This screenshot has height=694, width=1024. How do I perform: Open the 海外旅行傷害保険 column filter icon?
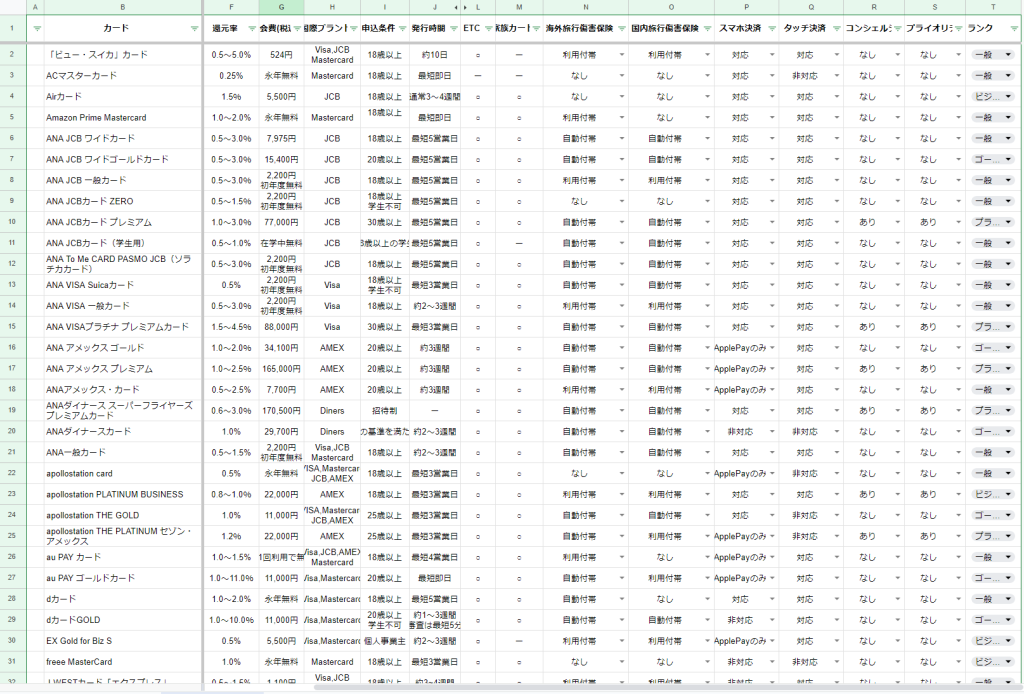[x=620, y=29]
